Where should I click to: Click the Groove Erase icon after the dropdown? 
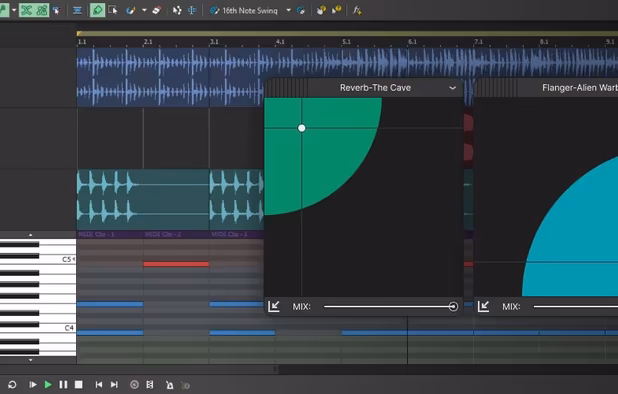coord(301,10)
